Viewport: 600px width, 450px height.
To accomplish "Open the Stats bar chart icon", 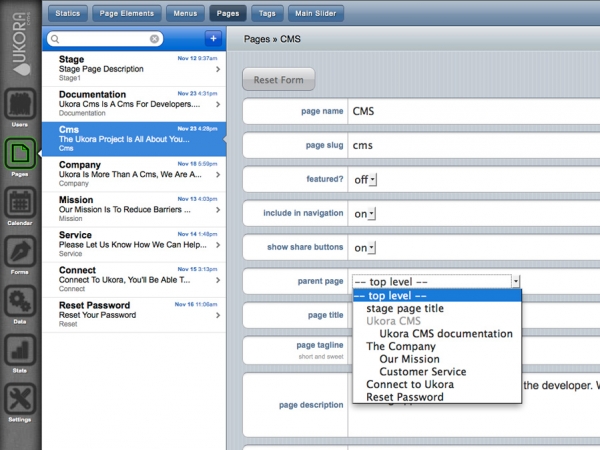I will coord(20,349).
